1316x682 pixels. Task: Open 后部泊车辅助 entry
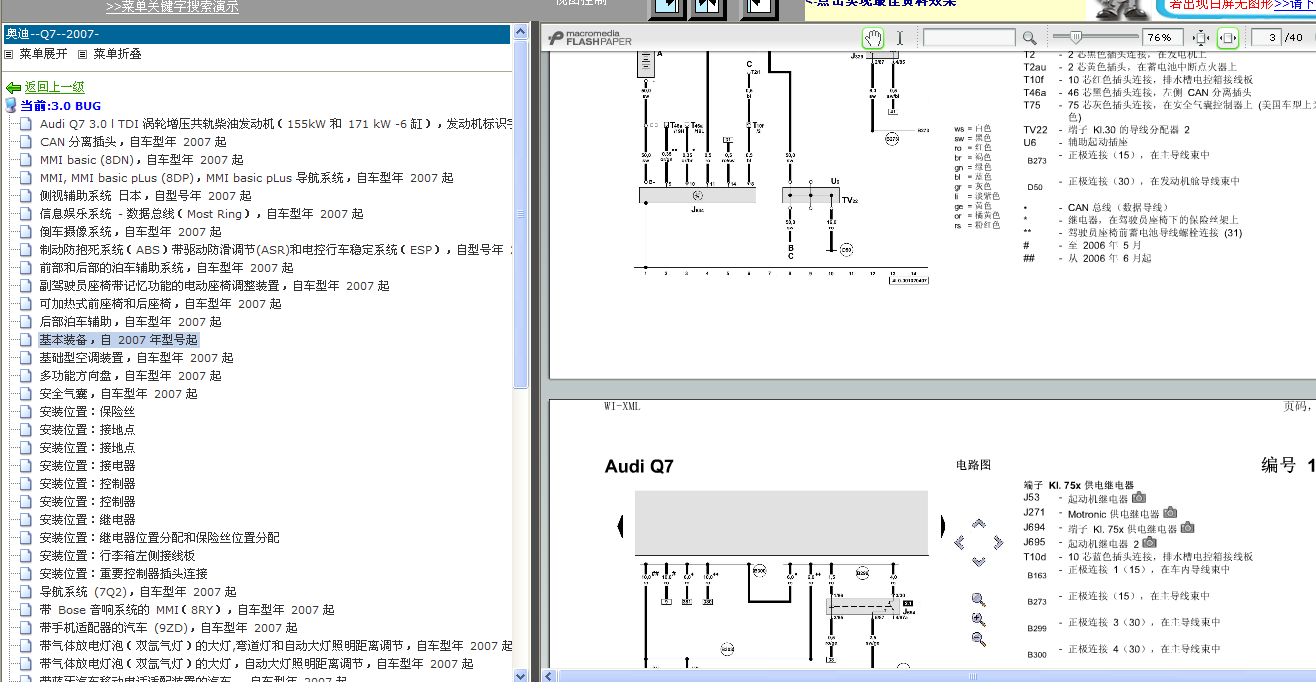point(130,322)
